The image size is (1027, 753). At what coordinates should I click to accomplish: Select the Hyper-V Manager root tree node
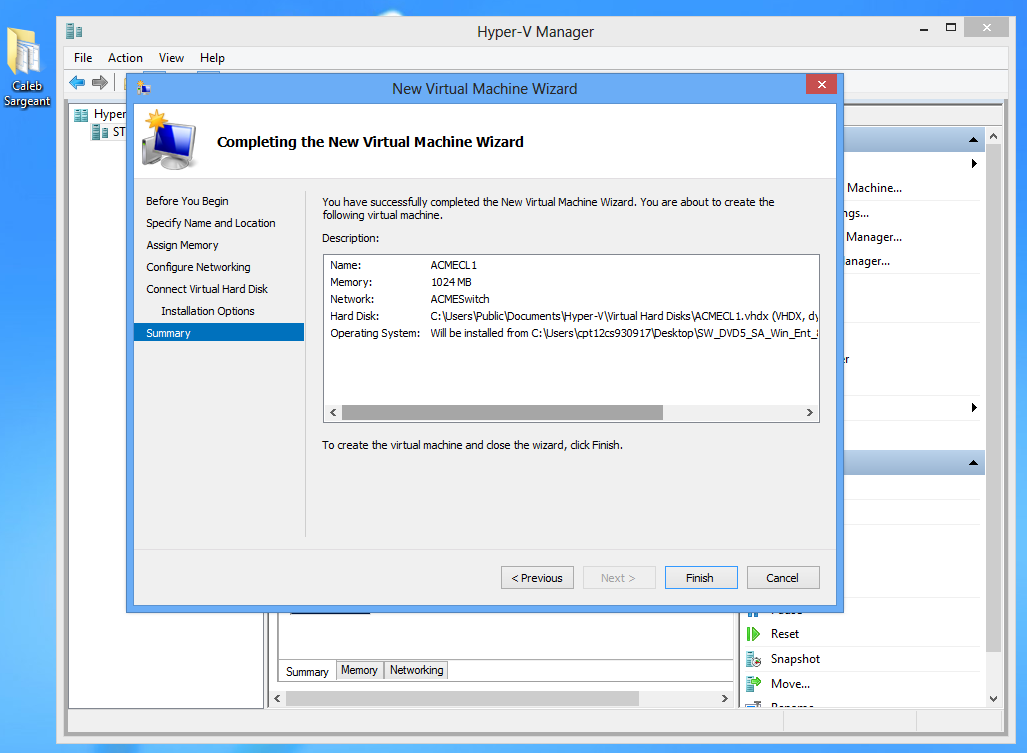click(100, 114)
